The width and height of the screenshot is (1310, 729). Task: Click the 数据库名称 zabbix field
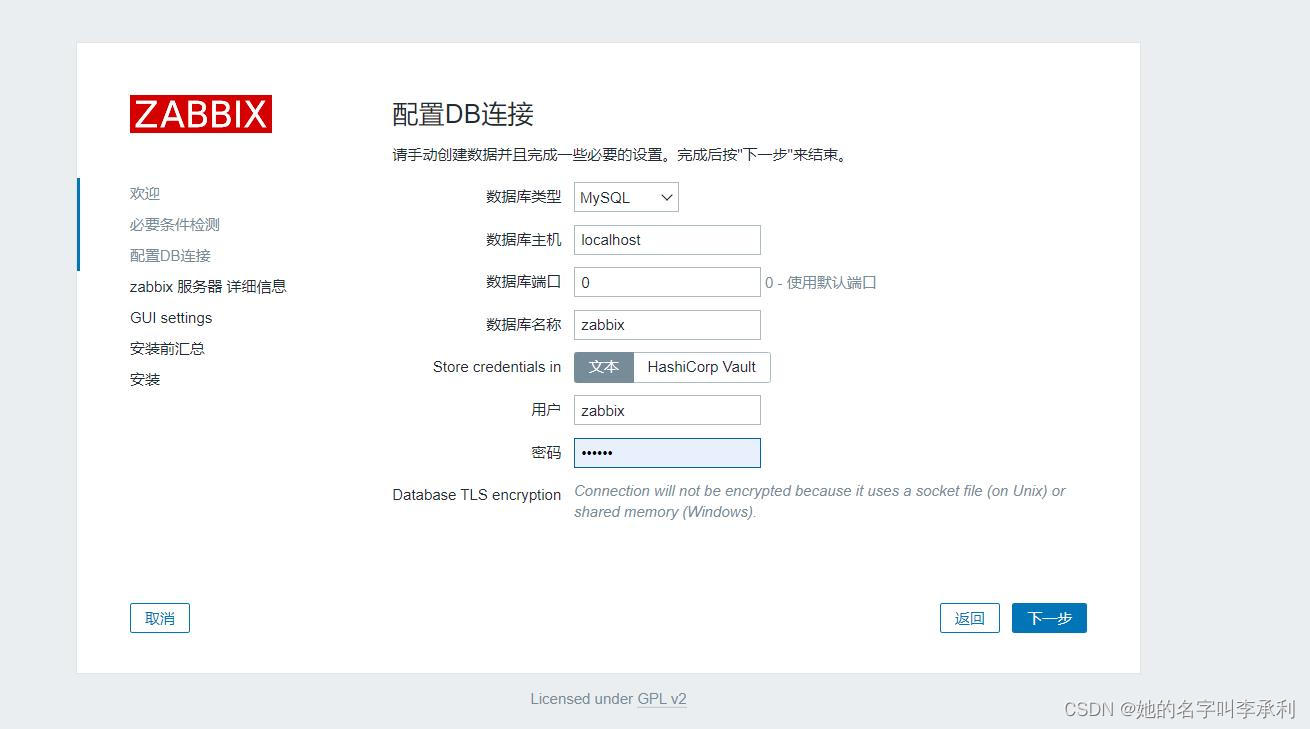pos(666,324)
